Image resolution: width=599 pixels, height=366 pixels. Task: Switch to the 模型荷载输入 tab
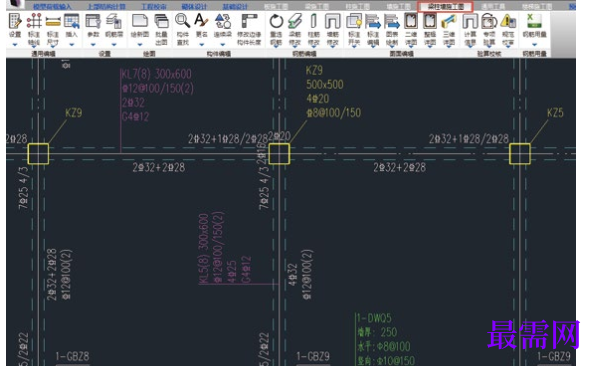(x=52, y=6)
